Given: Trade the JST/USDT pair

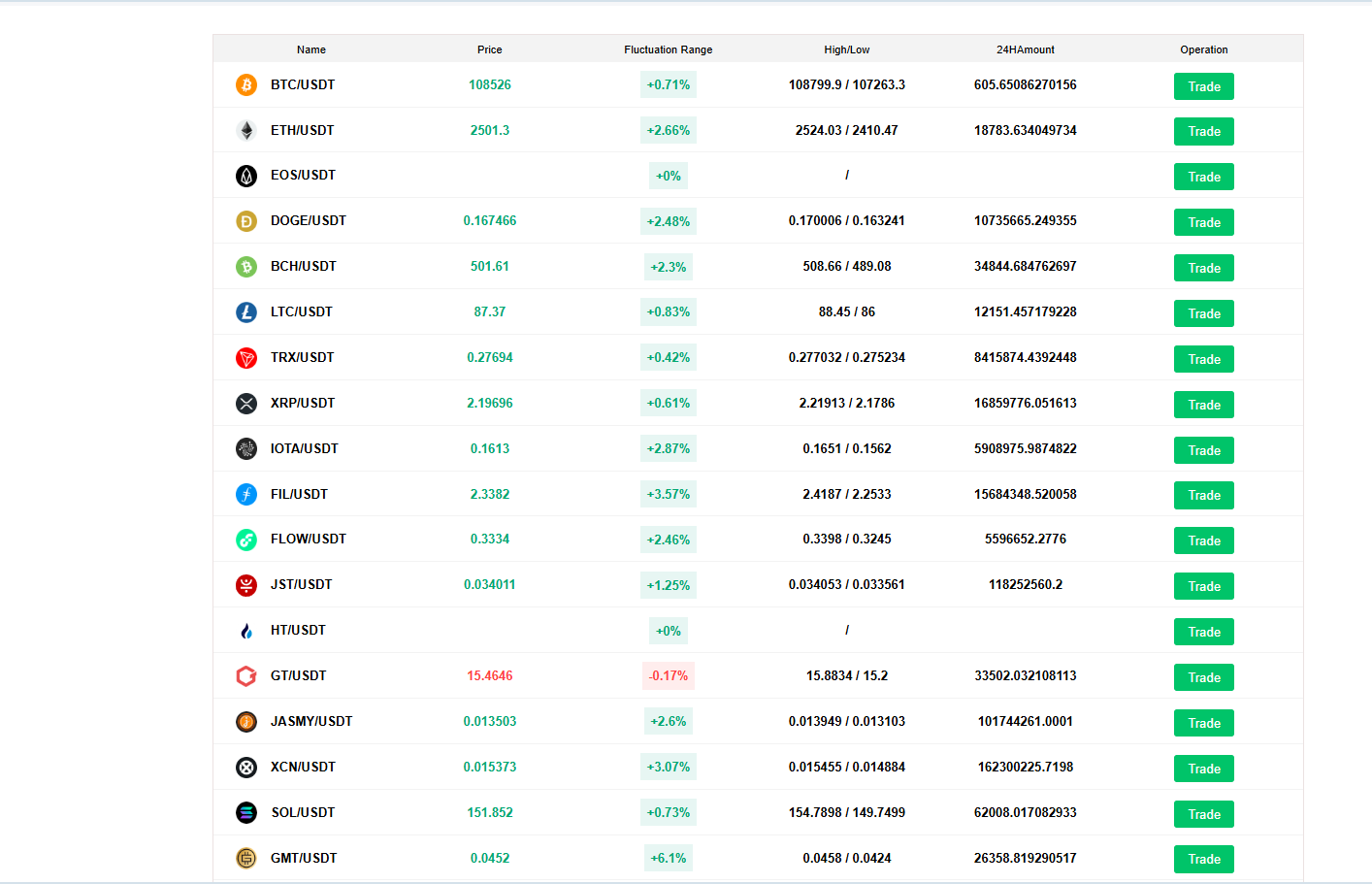Looking at the screenshot, I should pyautogui.click(x=1204, y=586).
